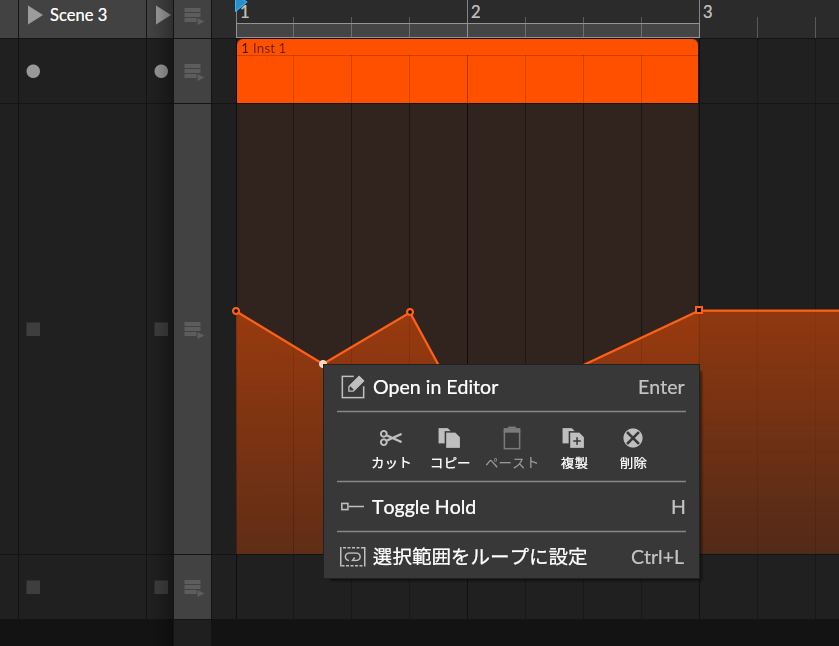
Task: Choose 選択範囲をループに設定 menu entry
Action: tap(480, 557)
